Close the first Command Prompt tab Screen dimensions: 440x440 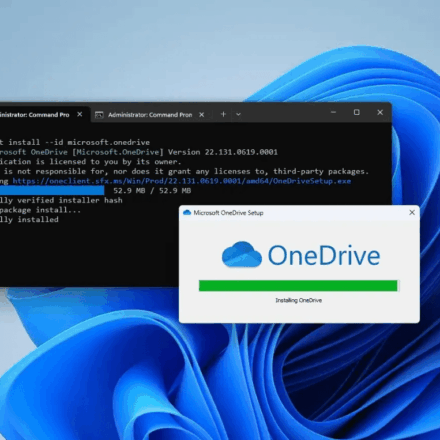coord(80,114)
